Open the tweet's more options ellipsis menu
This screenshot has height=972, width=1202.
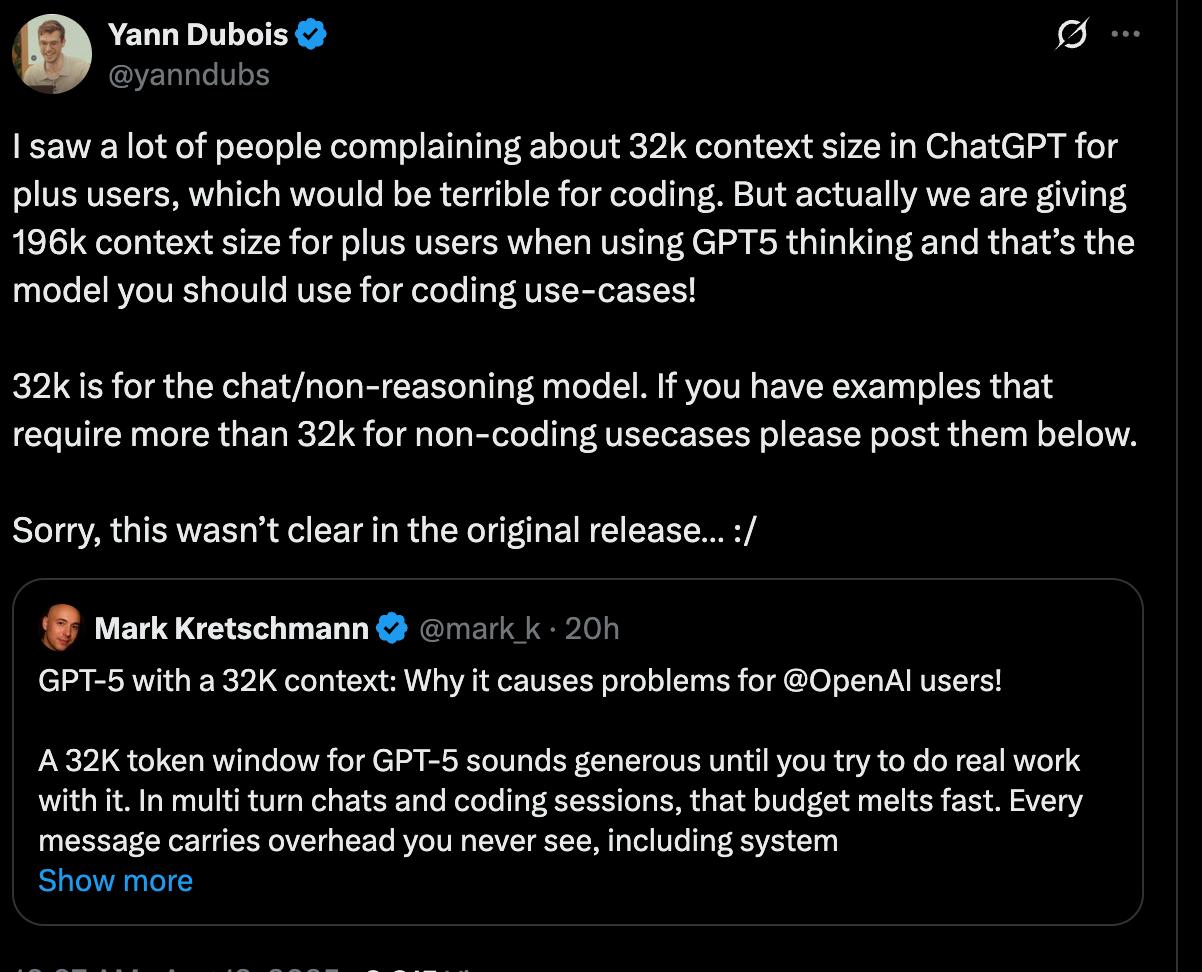click(1126, 35)
